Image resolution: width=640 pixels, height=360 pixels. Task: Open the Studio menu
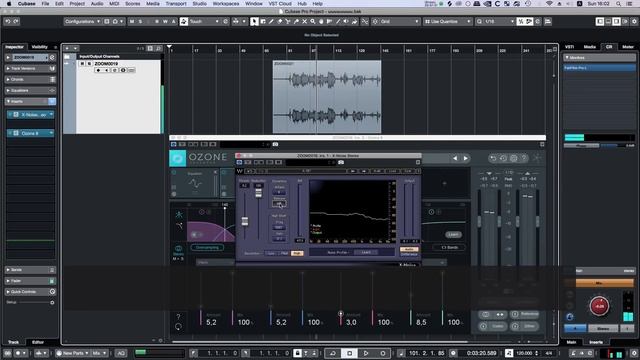[200, 3]
